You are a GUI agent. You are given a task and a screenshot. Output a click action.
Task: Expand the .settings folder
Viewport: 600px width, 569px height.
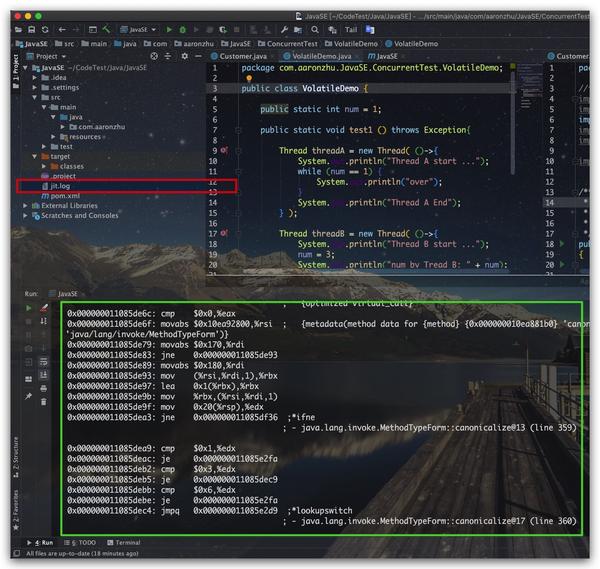pyautogui.click(x=34, y=88)
